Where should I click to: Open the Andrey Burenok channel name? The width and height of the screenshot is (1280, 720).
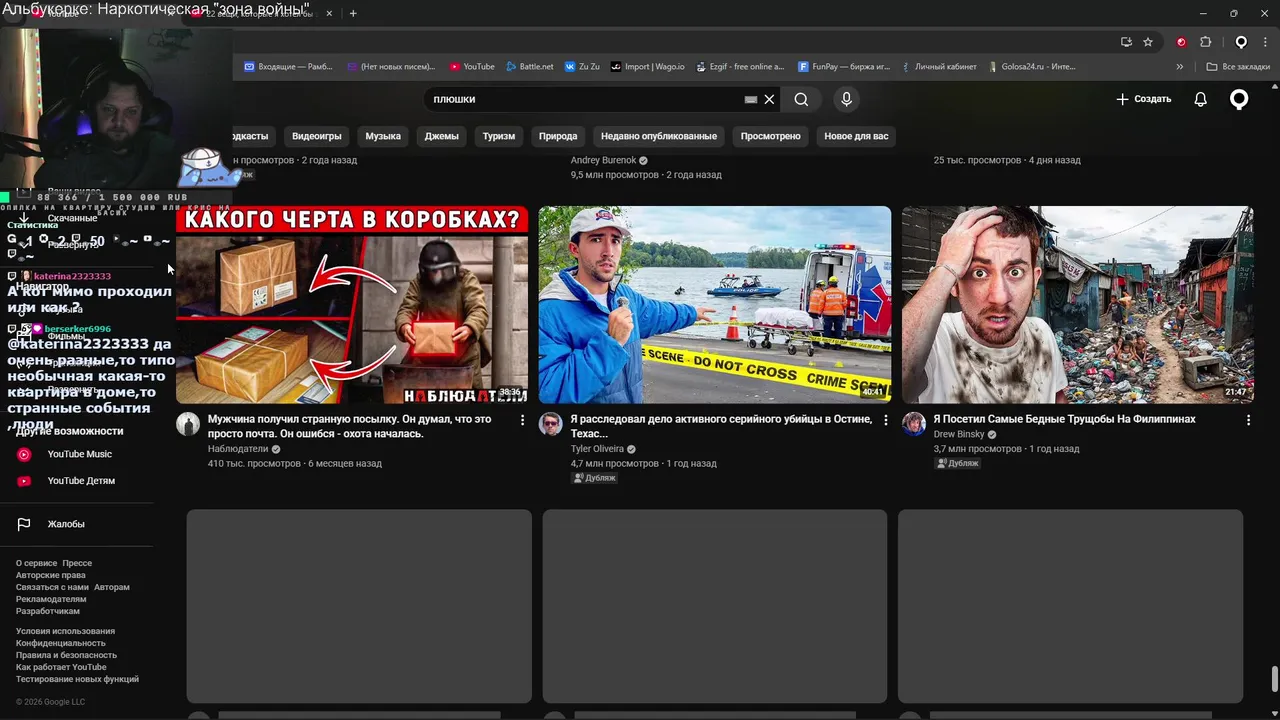point(603,160)
